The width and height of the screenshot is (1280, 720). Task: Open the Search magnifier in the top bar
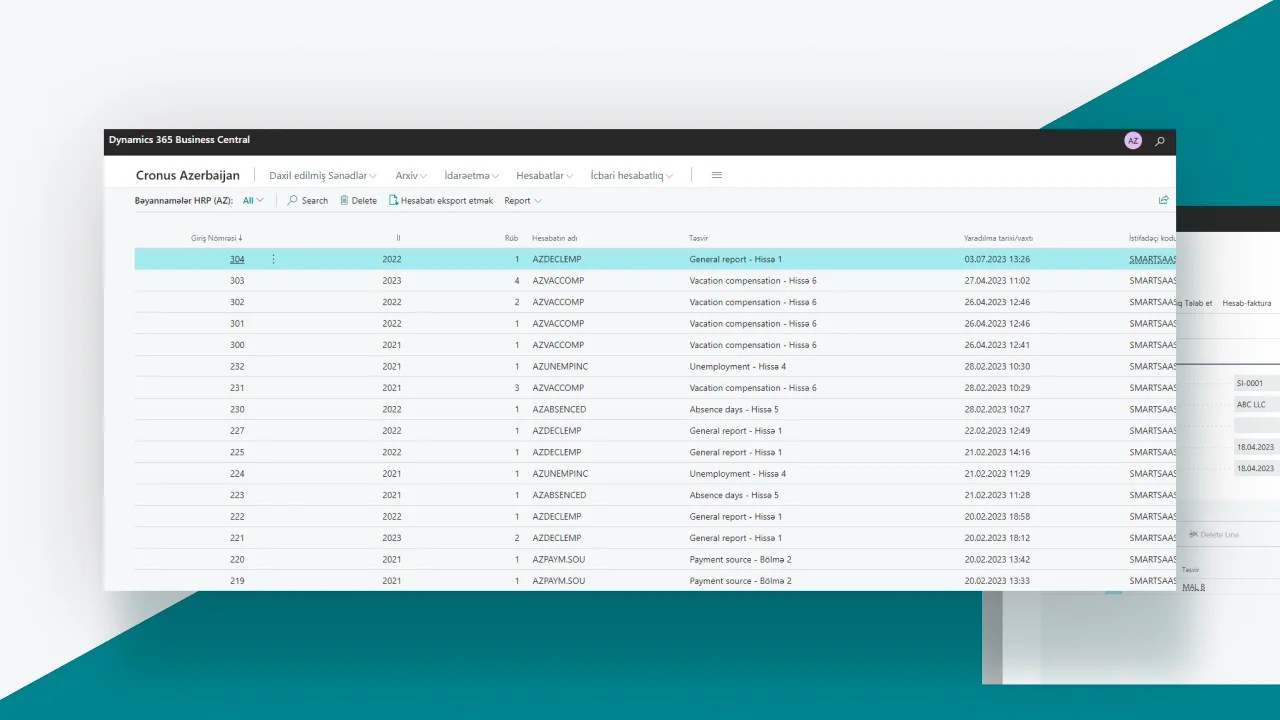pos(1158,140)
